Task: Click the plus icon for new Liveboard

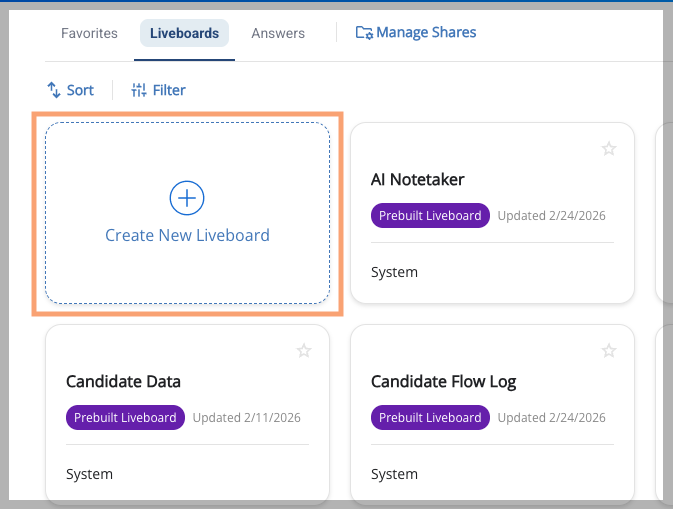Action: pyautogui.click(x=187, y=198)
